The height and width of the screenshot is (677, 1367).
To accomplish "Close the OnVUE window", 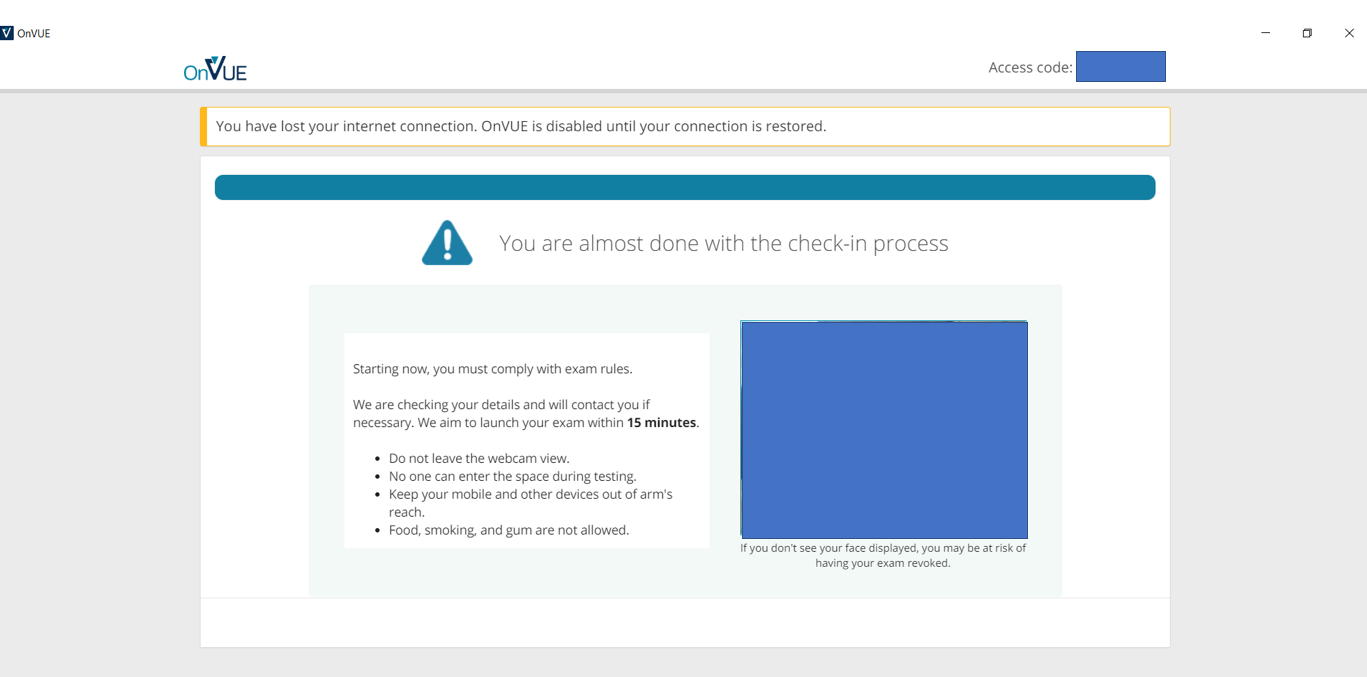I will pyautogui.click(x=1348, y=33).
